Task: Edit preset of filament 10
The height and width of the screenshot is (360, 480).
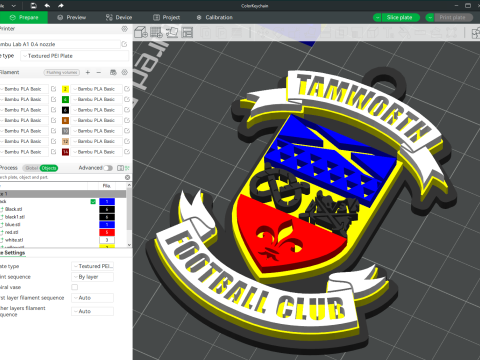Action: point(127,131)
